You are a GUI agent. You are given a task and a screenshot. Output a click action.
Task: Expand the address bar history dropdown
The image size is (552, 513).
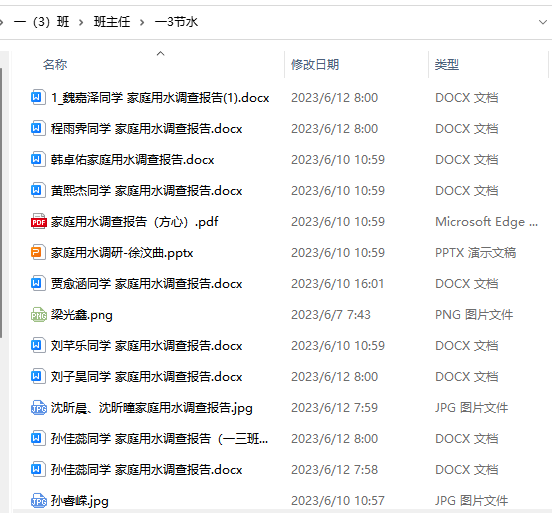click(x=542, y=22)
